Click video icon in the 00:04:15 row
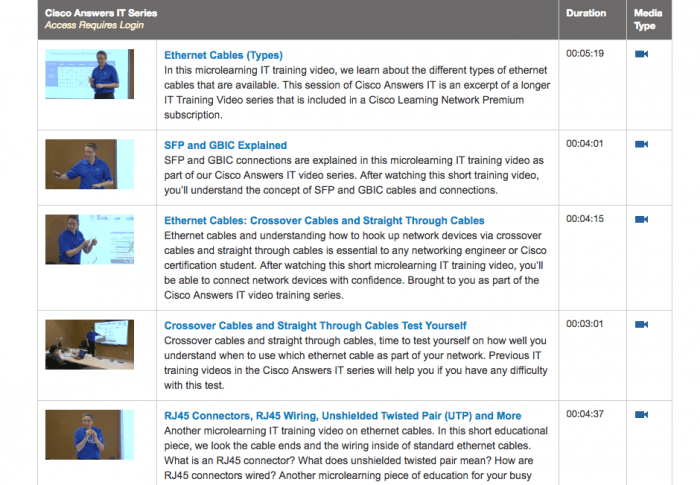 [x=642, y=219]
